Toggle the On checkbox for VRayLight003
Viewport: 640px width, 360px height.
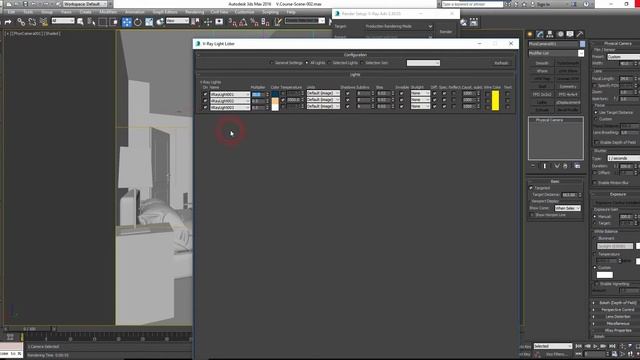(x=205, y=107)
